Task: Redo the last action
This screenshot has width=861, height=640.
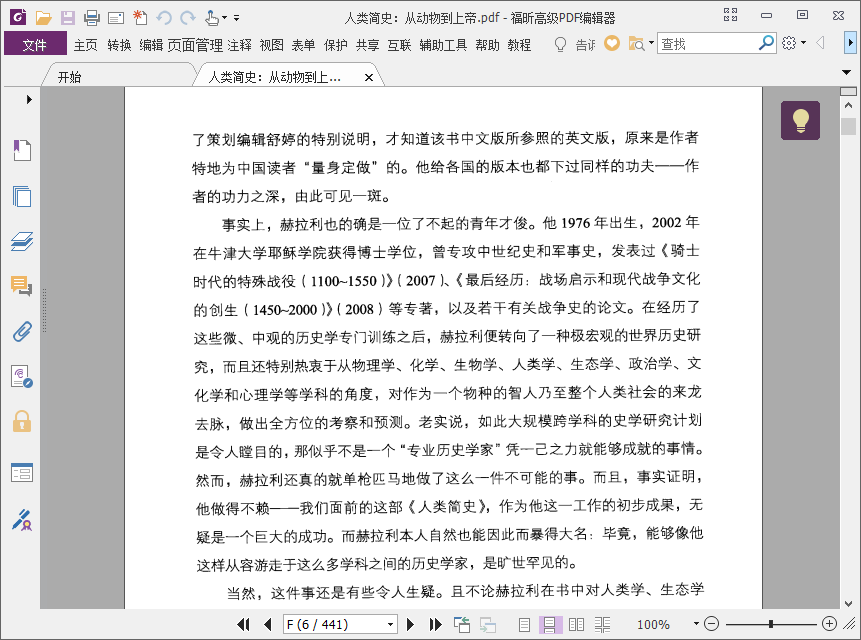Action: click(x=188, y=18)
